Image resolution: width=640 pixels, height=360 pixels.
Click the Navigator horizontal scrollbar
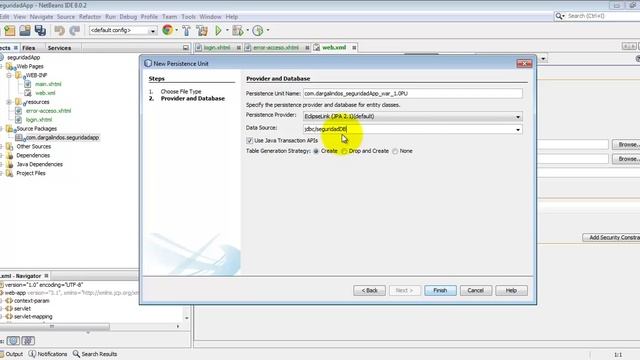coord(55,326)
